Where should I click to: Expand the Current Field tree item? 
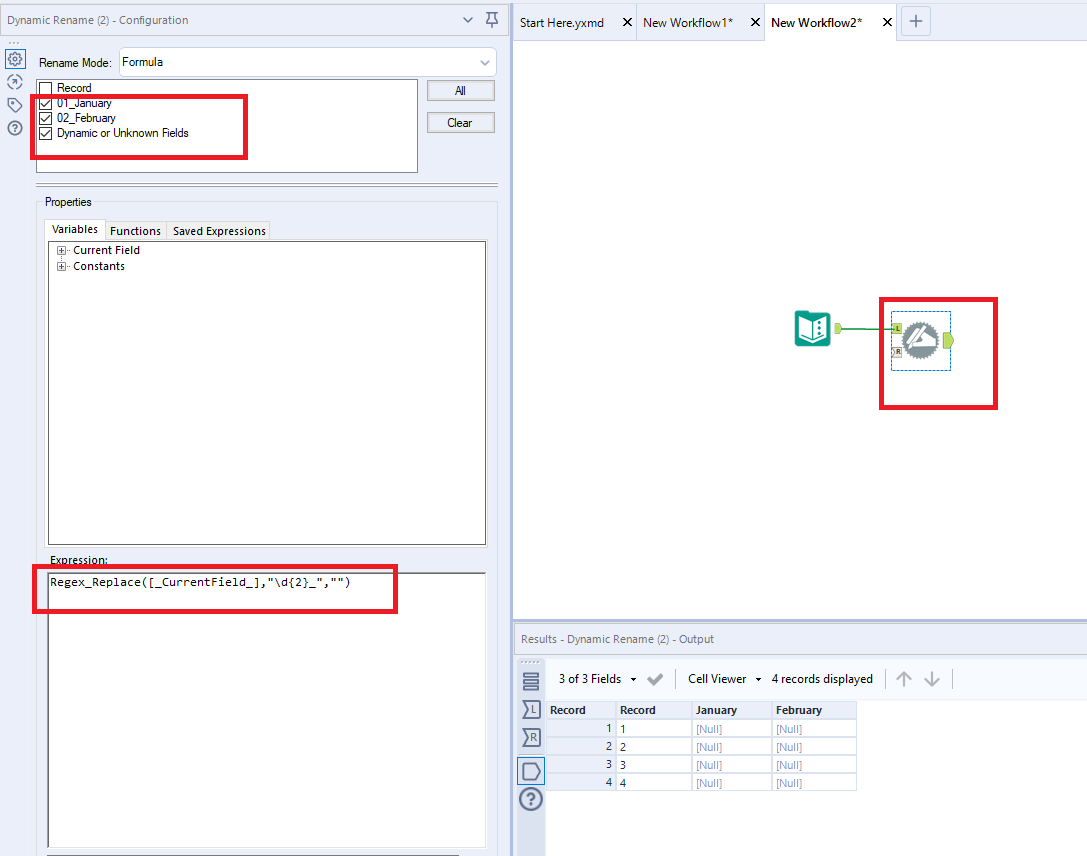62,250
